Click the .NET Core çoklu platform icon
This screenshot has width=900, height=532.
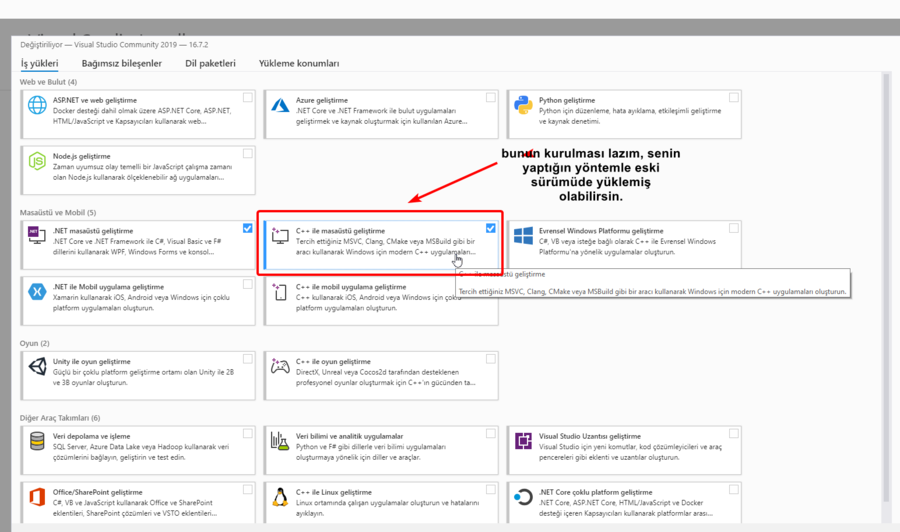point(523,497)
